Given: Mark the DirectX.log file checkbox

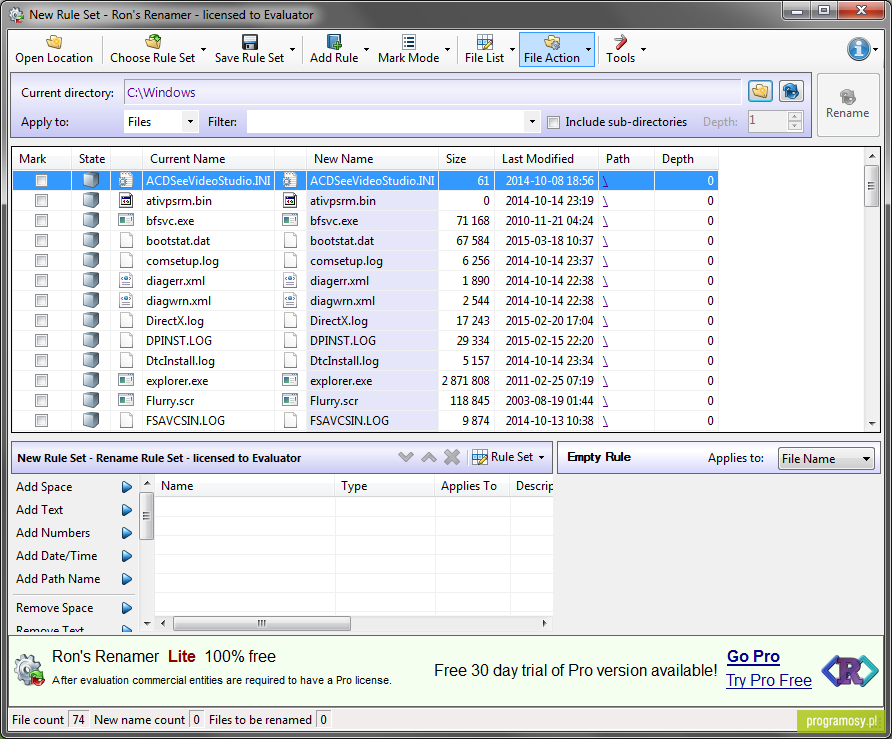Looking at the screenshot, I should click(42, 321).
